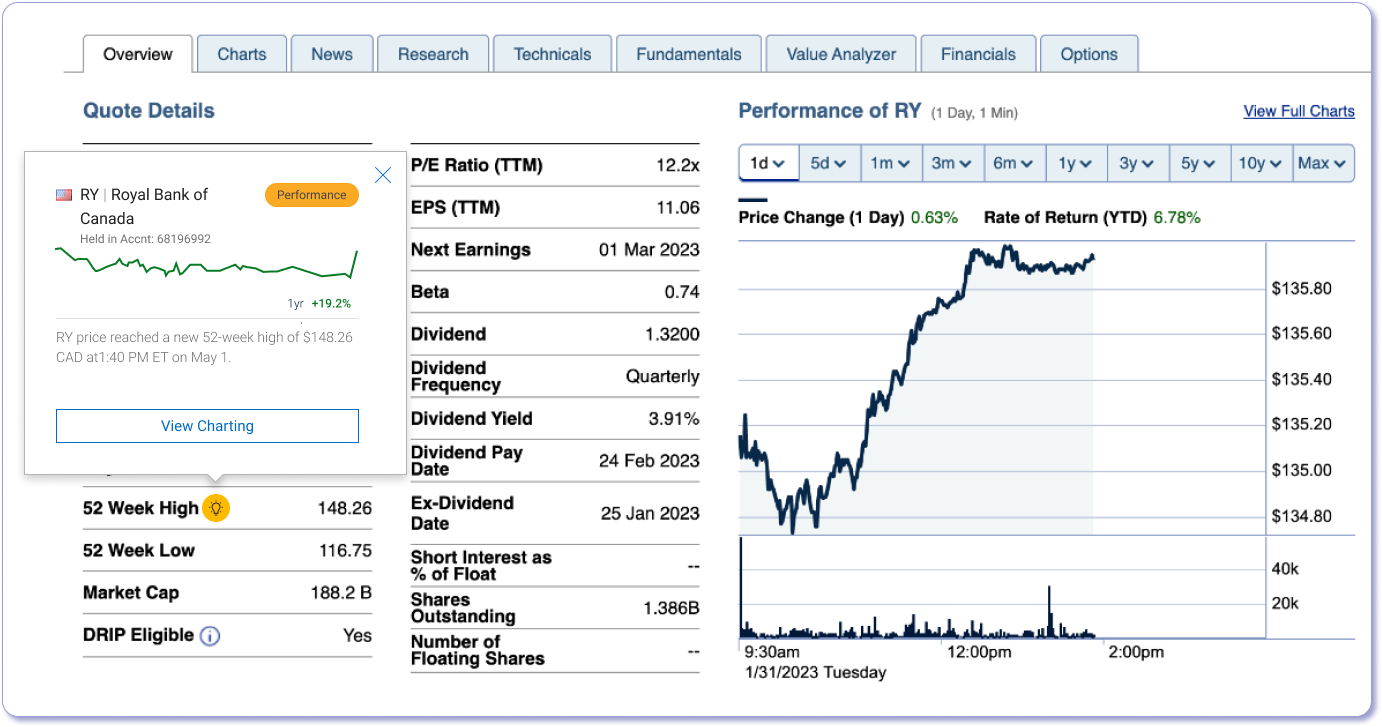The width and height of the screenshot is (1382, 727).
Task: Click Shares Outstanding value 1.386B
Action: pos(671,608)
